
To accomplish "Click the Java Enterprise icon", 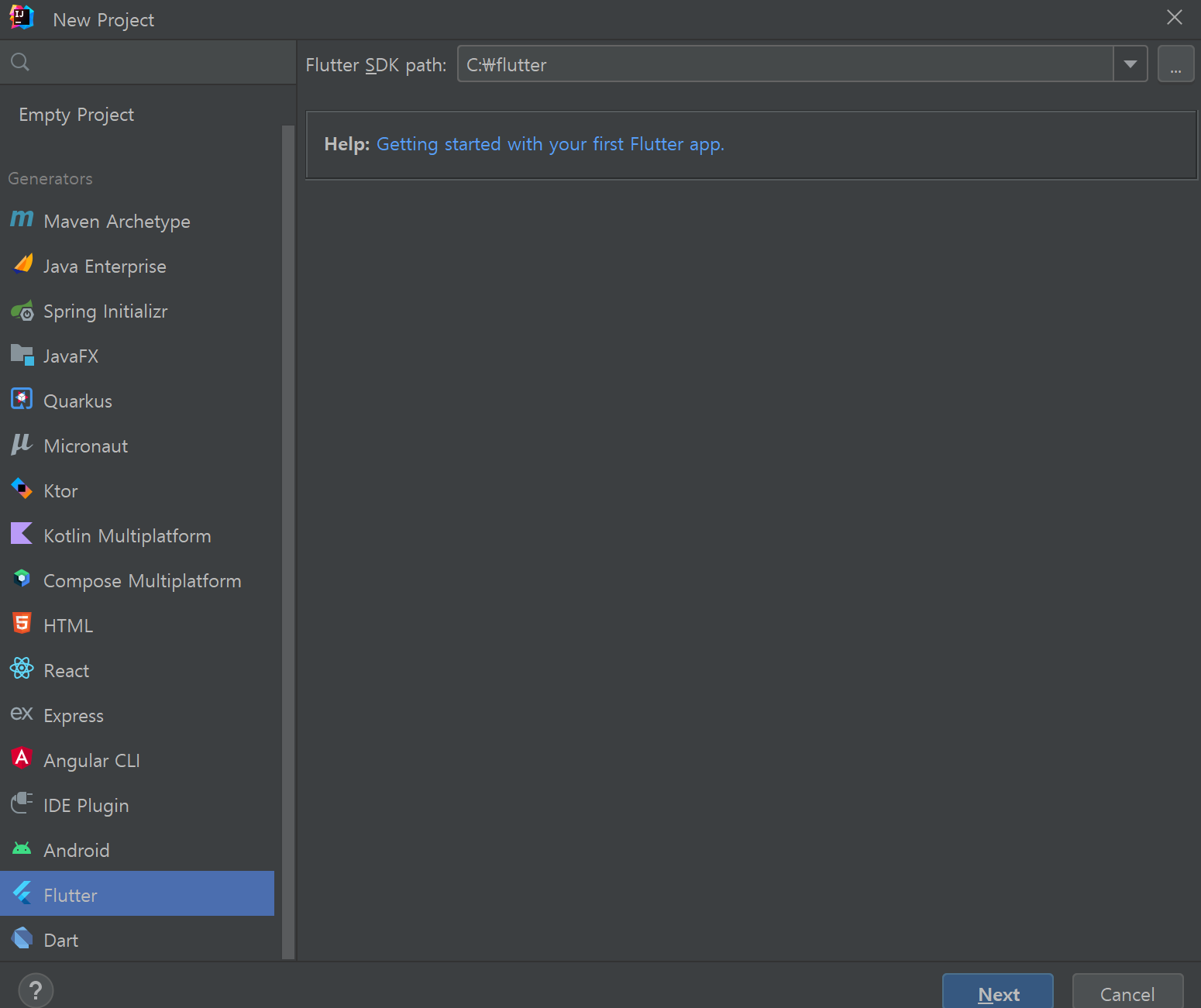I will click(22, 264).
